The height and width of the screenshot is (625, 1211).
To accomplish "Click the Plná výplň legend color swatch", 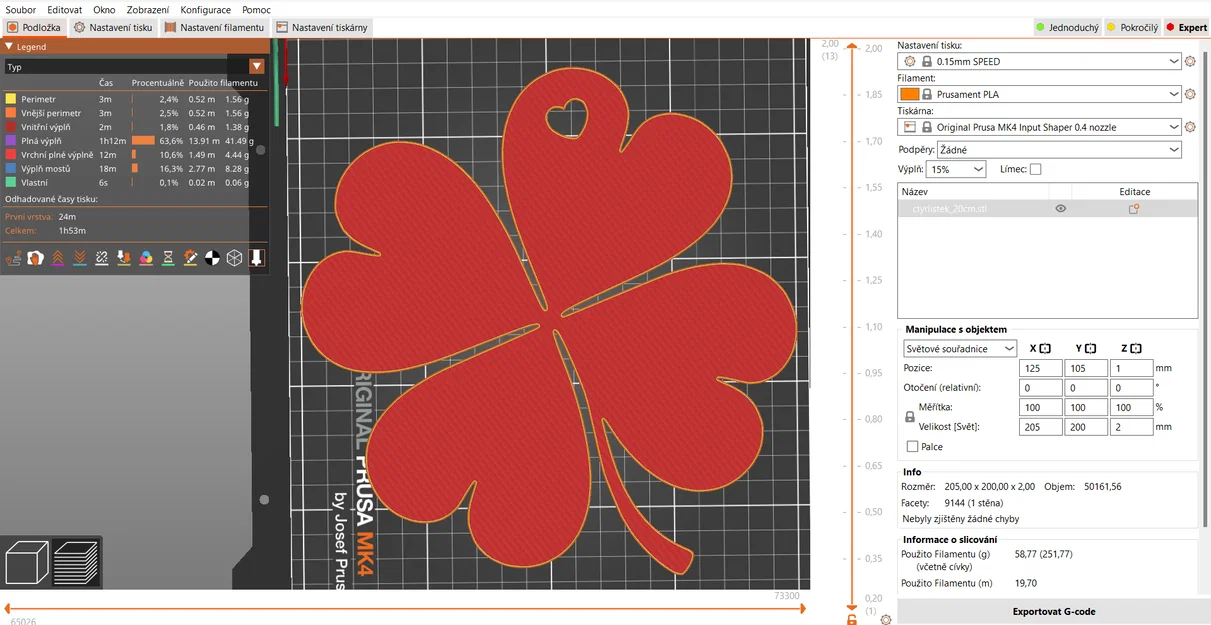I will (10, 141).
